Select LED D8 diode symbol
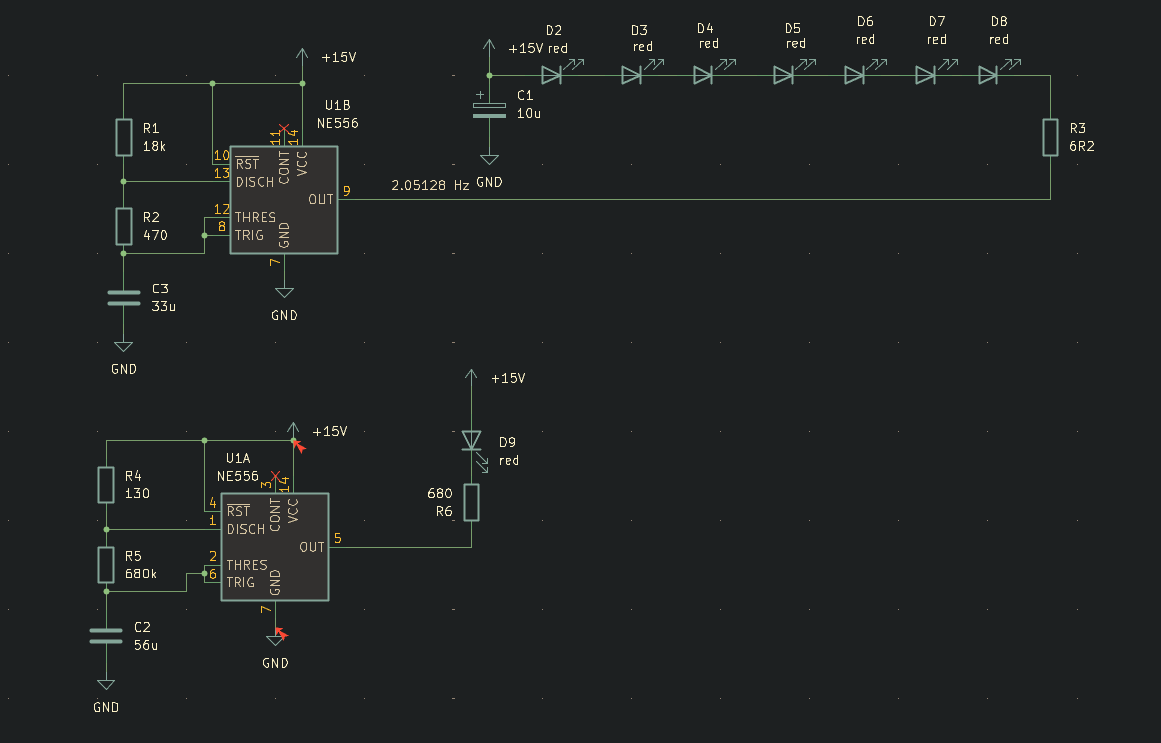 (x=987, y=75)
